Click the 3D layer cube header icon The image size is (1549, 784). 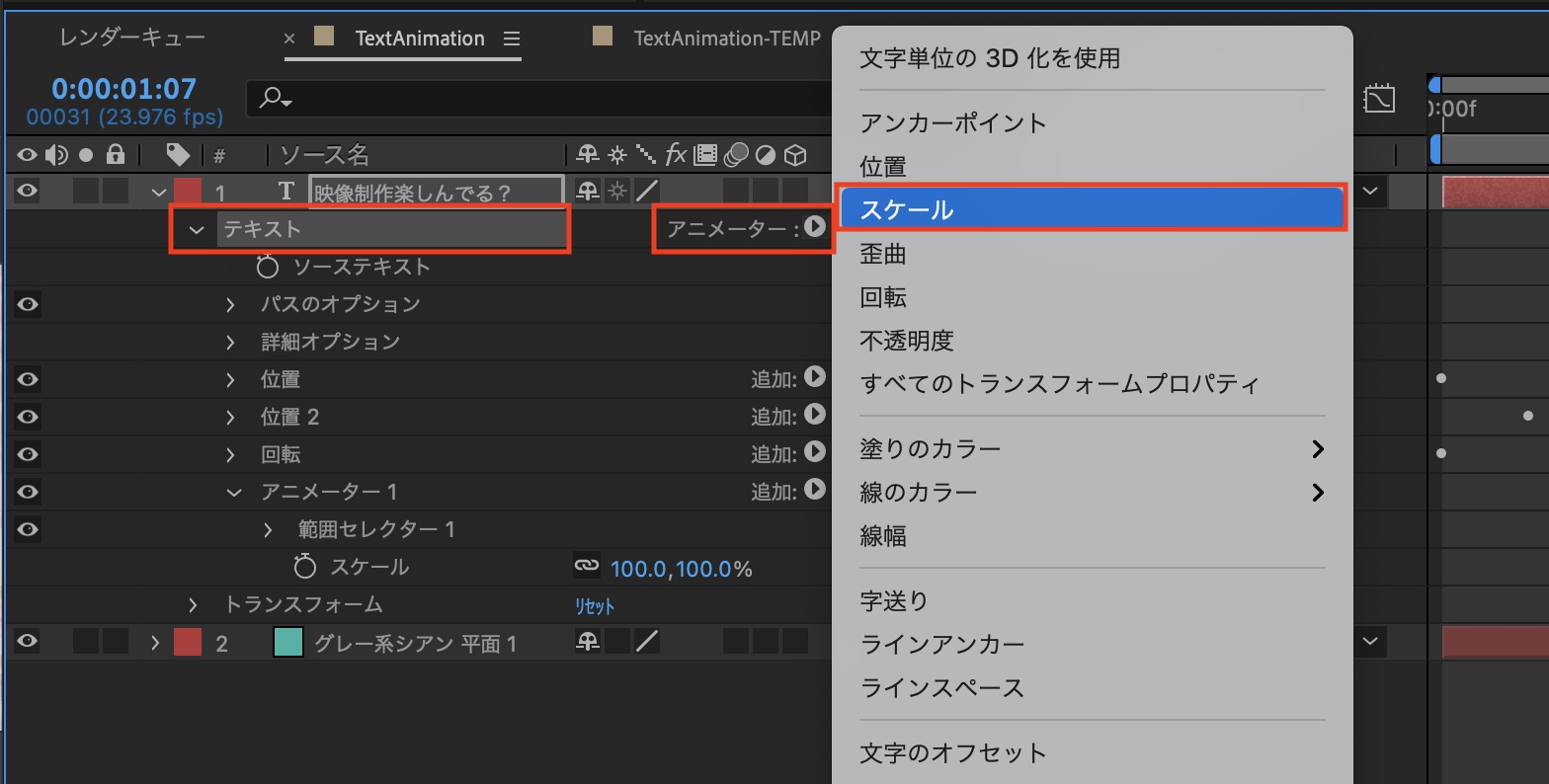coord(795,155)
